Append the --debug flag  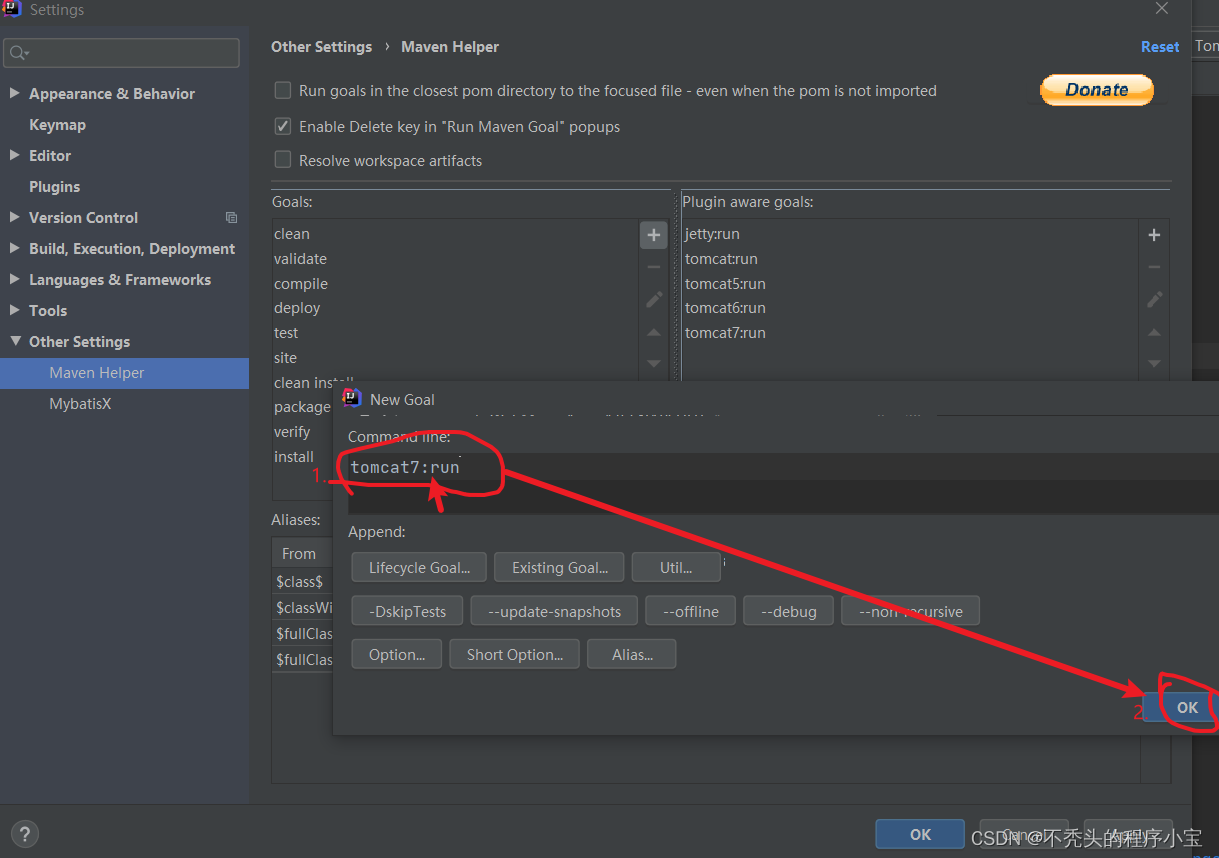(788, 611)
